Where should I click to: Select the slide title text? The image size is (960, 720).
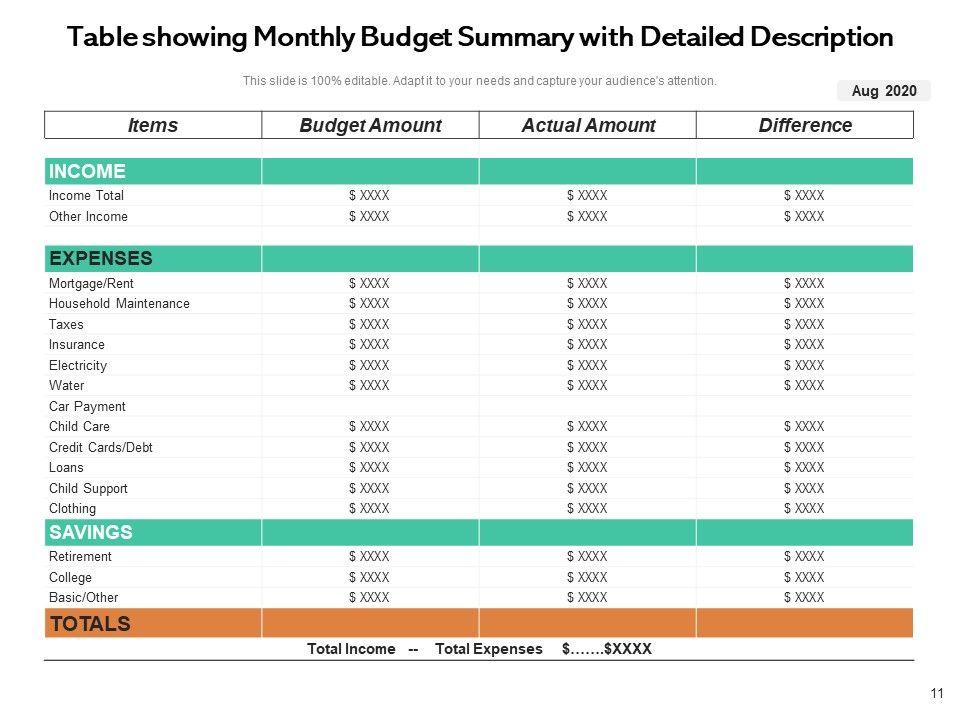pos(479,37)
